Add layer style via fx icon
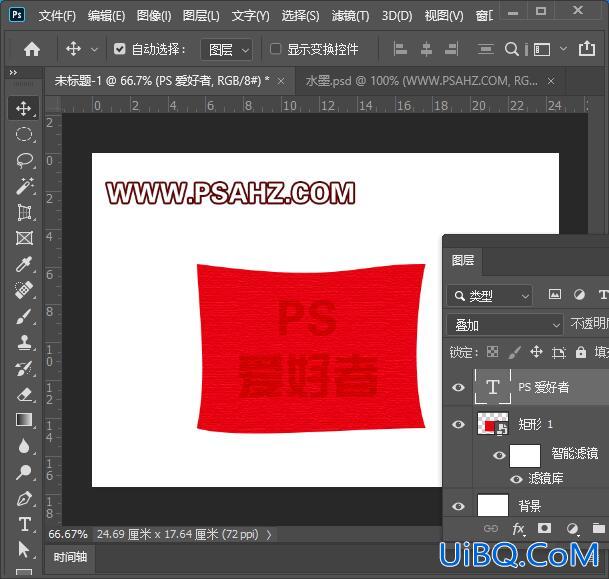 (519, 529)
